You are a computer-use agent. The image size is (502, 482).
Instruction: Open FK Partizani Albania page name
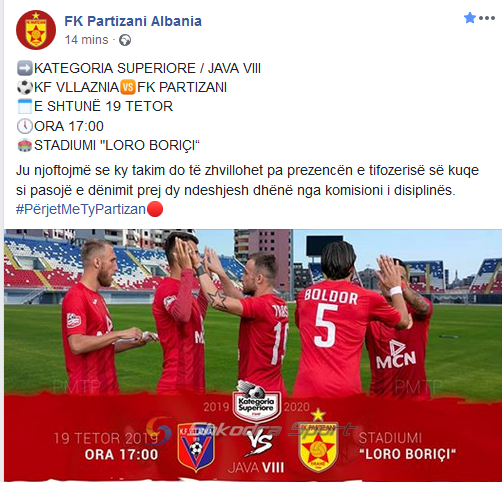tap(133, 21)
